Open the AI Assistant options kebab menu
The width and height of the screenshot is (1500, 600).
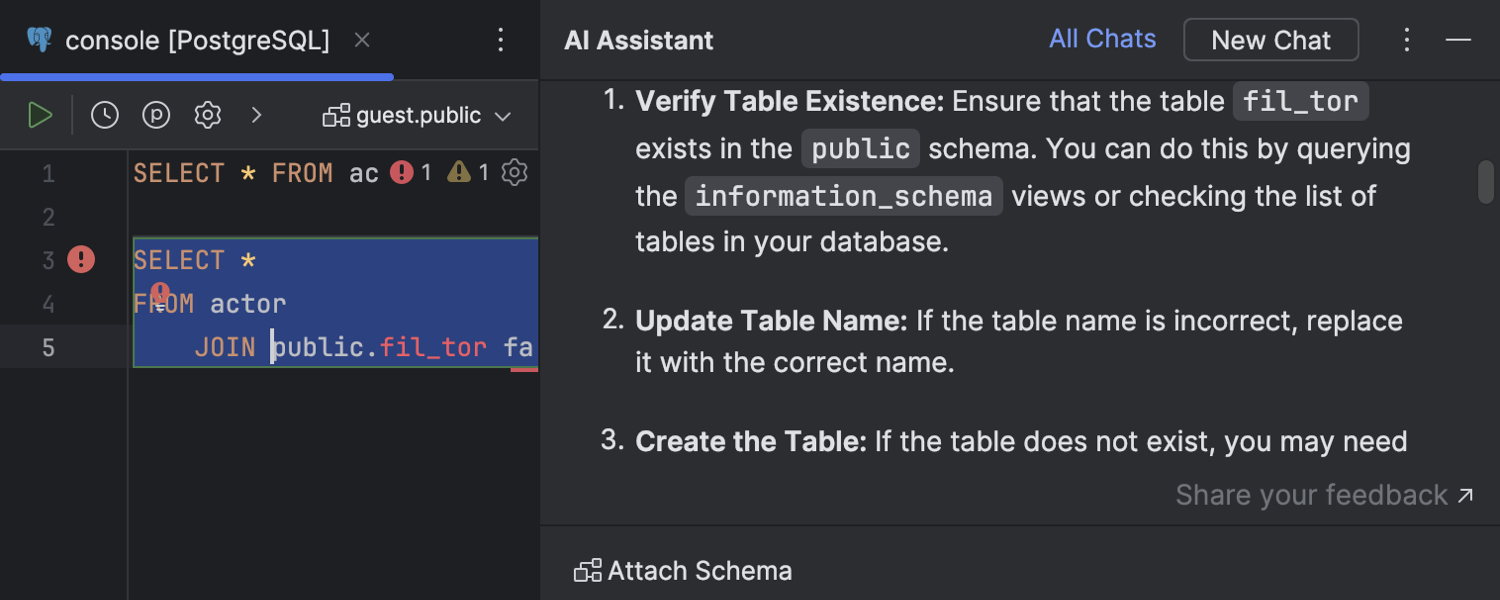point(1407,39)
